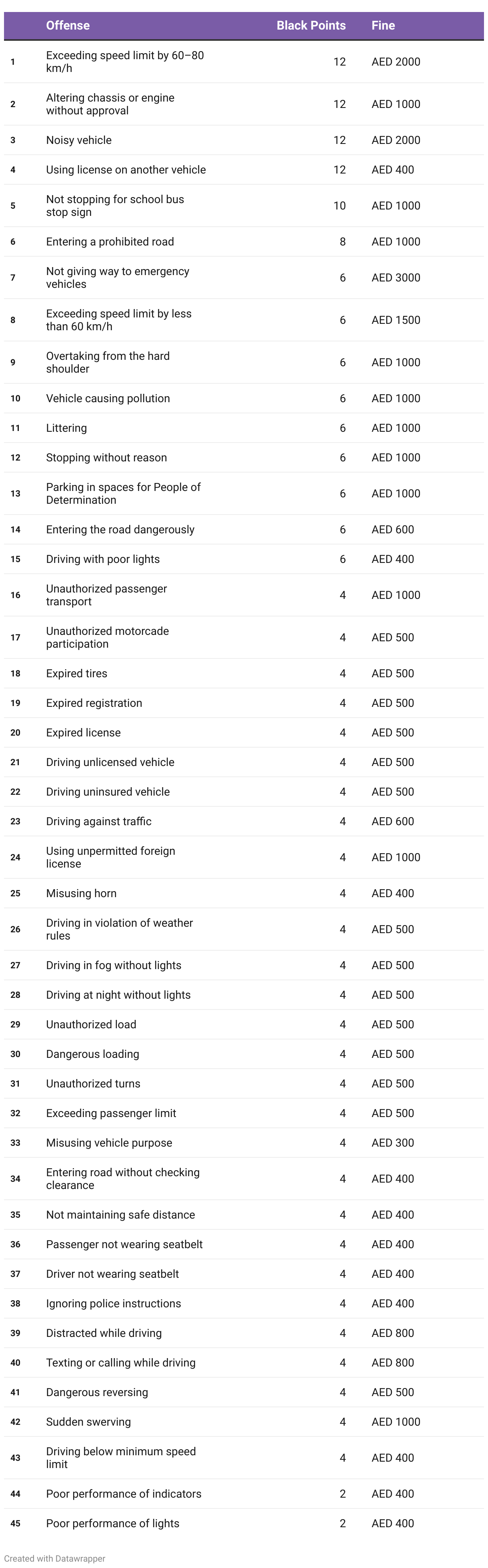Image resolution: width=488 pixels, height=1568 pixels.
Task: Select the Expired tires offense
Action: point(77,673)
